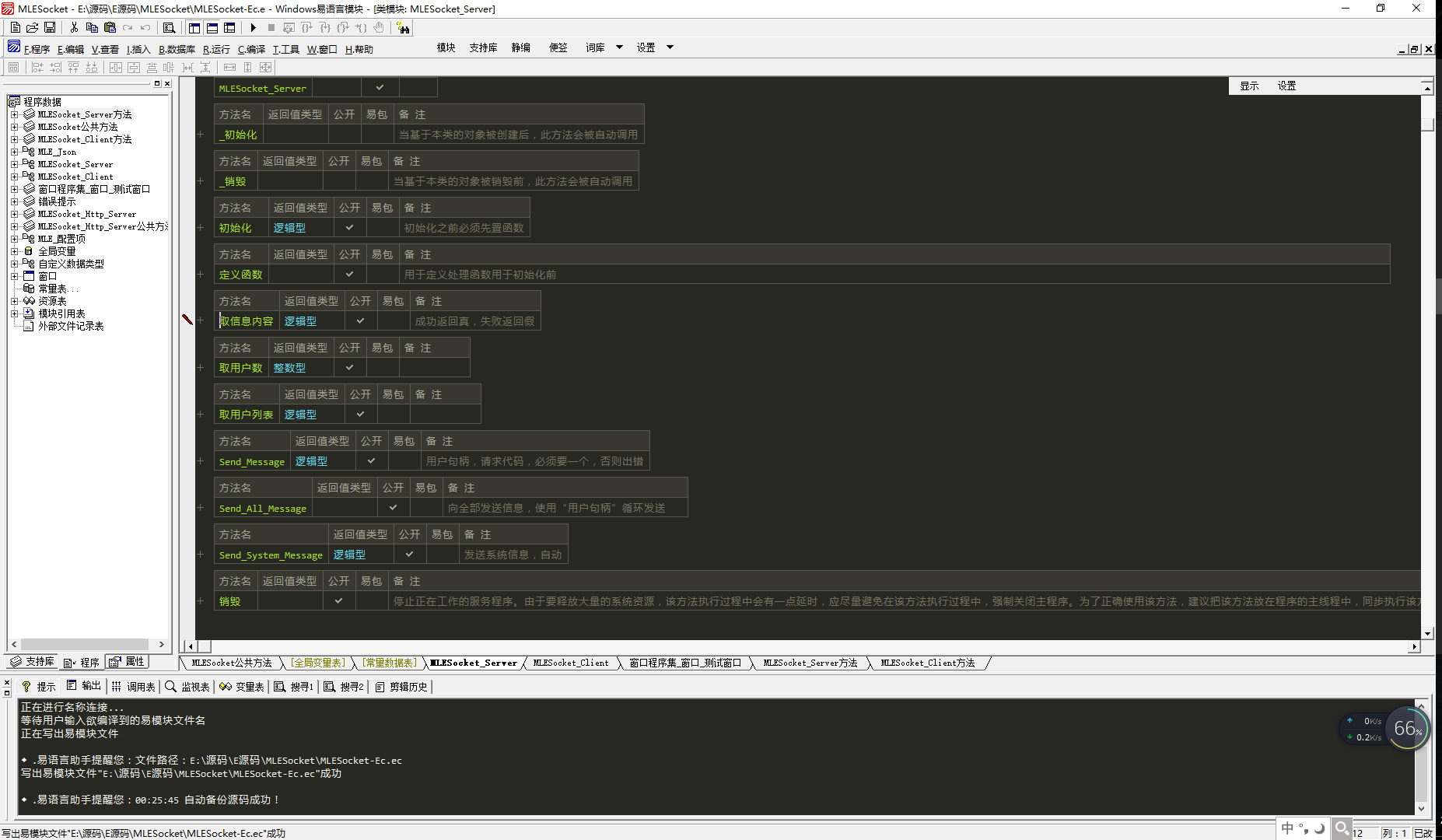Image resolution: width=1442 pixels, height=840 pixels.
Task: Open the 设置 dropdown arrow in menu bar
Action: pyautogui.click(x=670, y=47)
